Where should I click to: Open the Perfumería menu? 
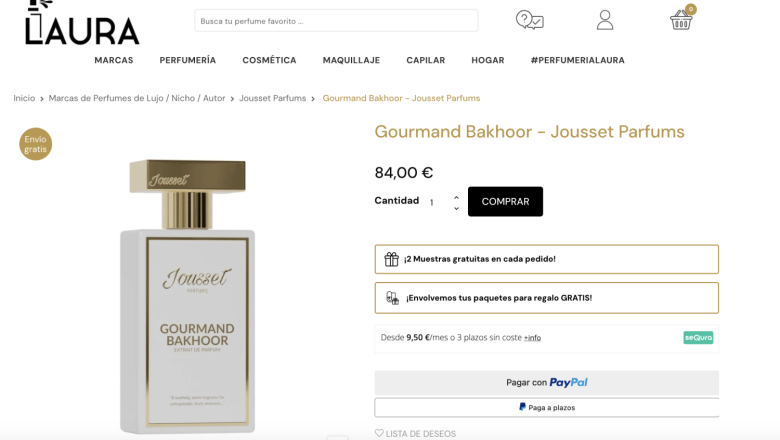point(188,60)
